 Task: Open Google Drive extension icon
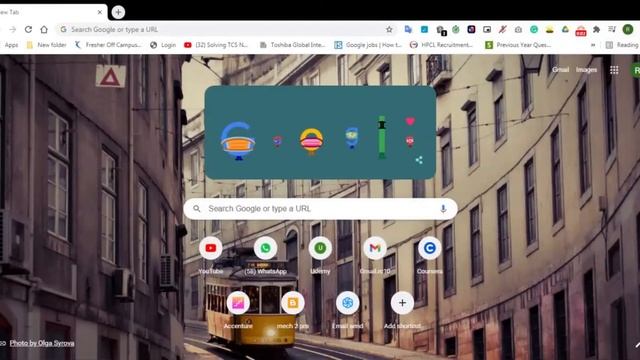(x=565, y=29)
